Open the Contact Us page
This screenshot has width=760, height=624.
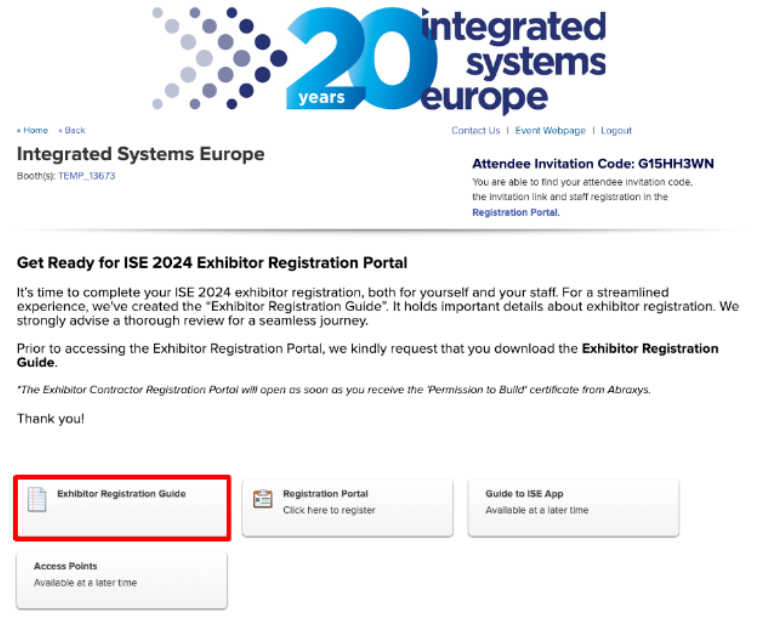click(475, 131)
